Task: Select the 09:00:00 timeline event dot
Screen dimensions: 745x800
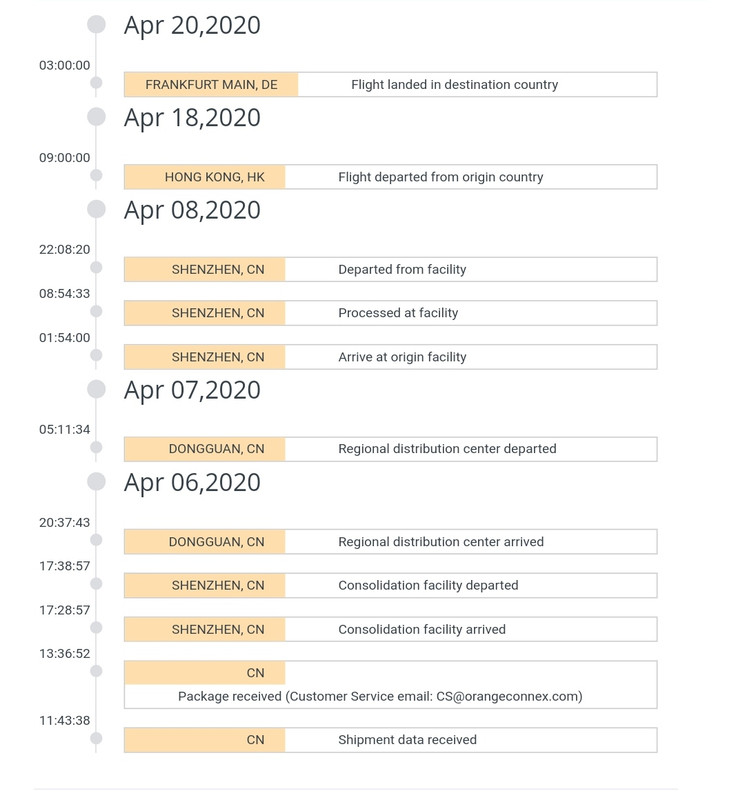Action: tap(96, 176)
